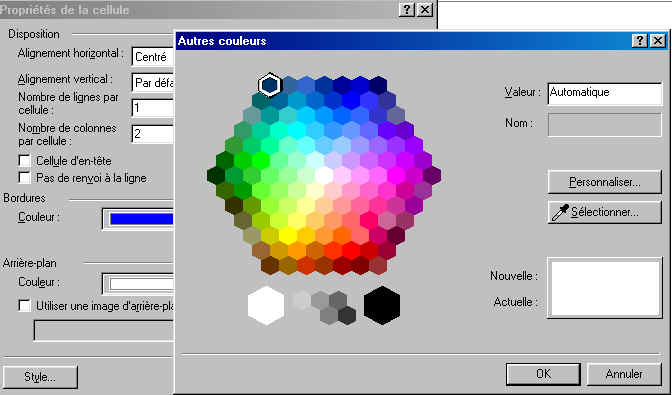Open the Alignement horizontal dropdown showing Centré
This screenshot has width=672, height=395.
click(153, 57)
